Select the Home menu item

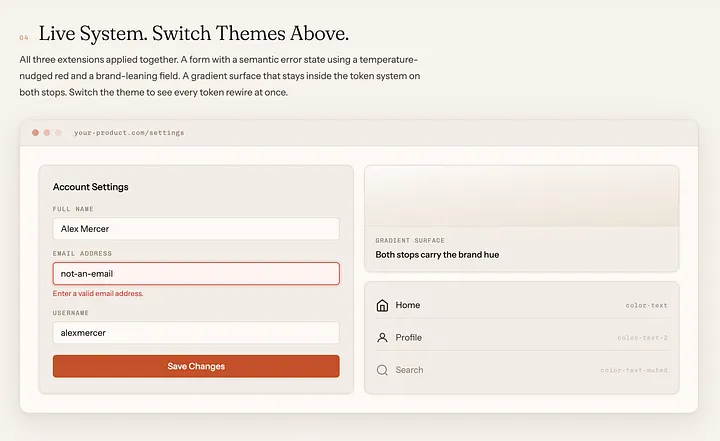pos(522,305)
